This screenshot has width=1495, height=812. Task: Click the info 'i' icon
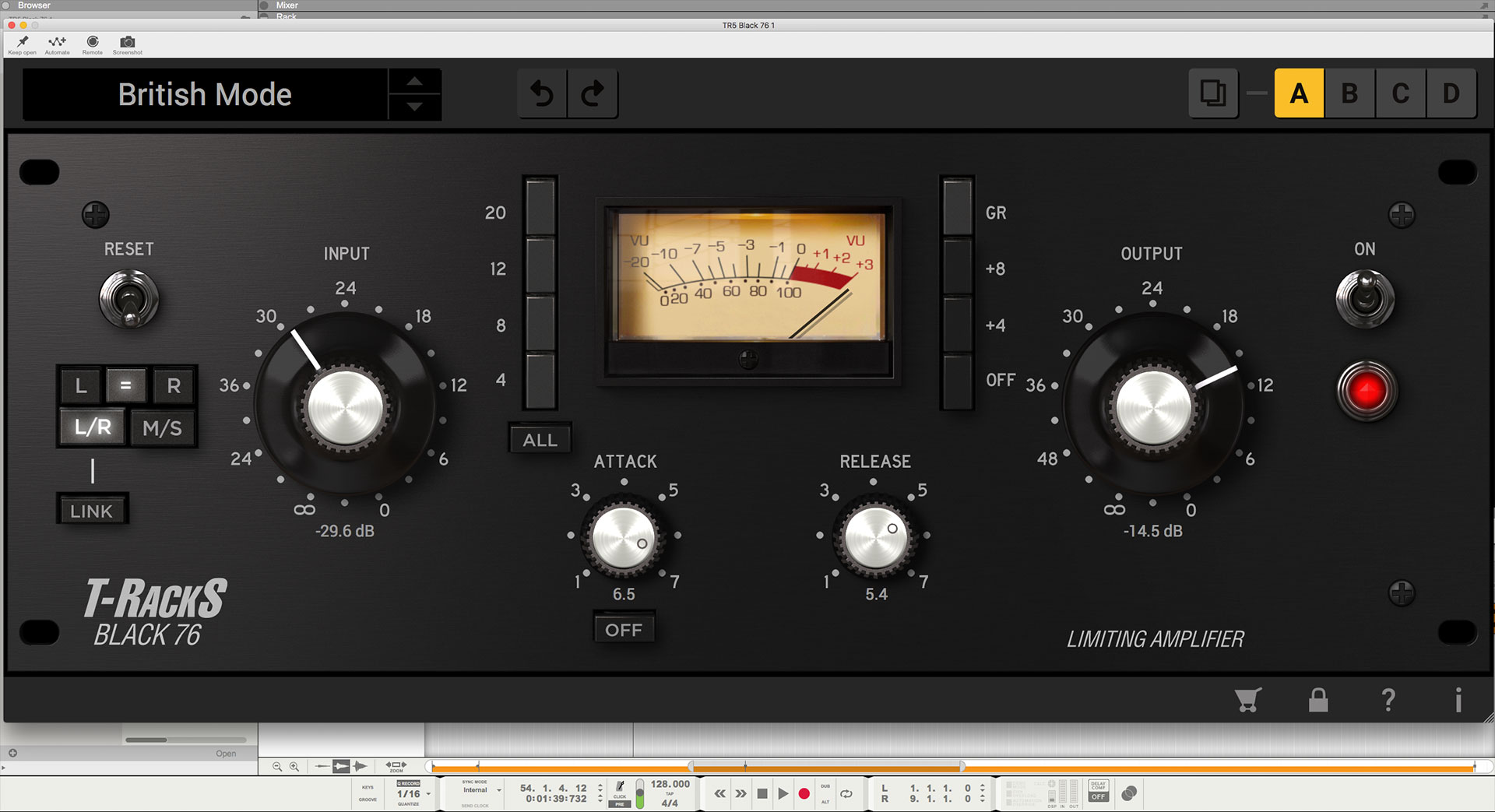click(x=1458, y=700)
